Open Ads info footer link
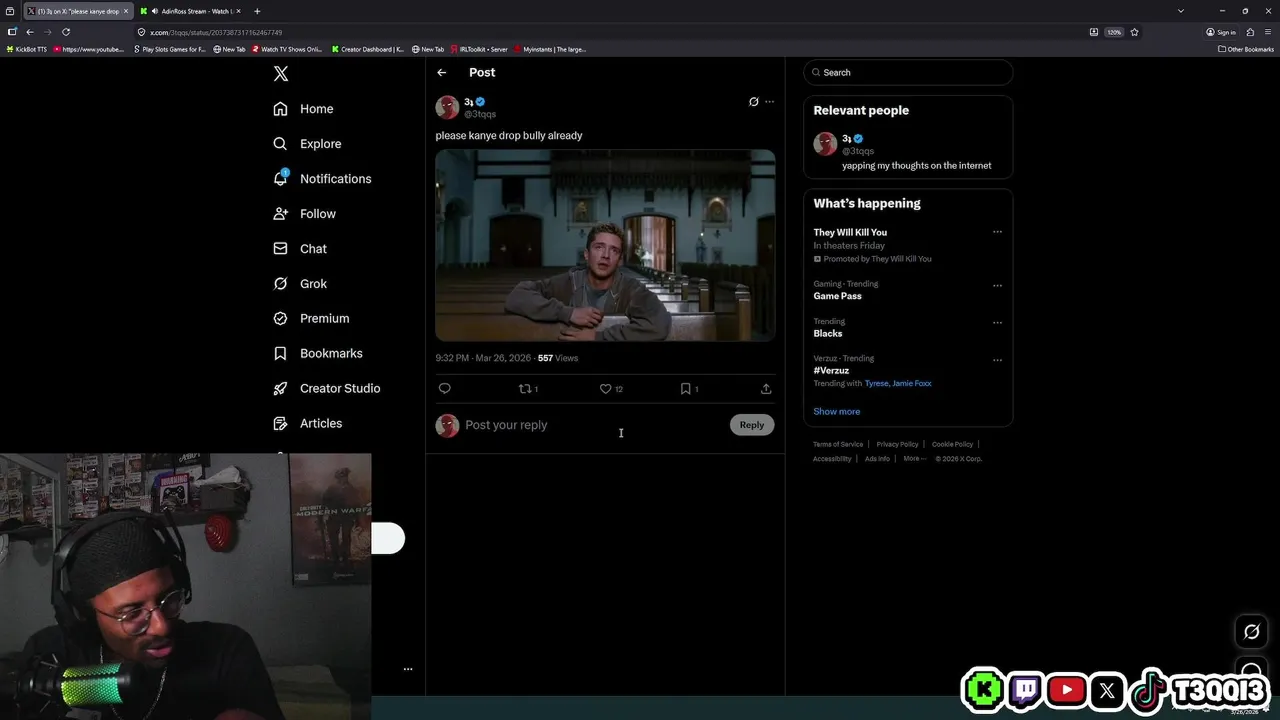Screen dimensions: 1280x720 click(x=877, y=459)
